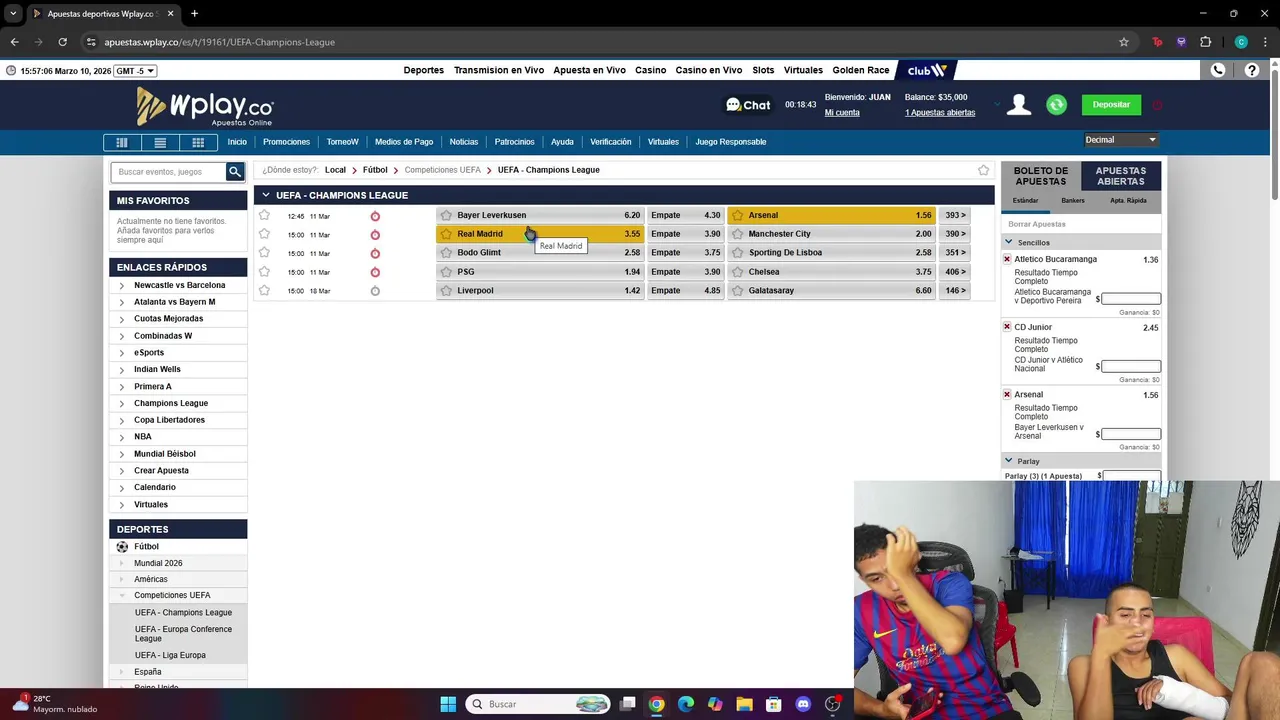Favorite the UEFA Champions League page star
The width and height of the screenshot is (1280, 720).
tap(983, 171)
